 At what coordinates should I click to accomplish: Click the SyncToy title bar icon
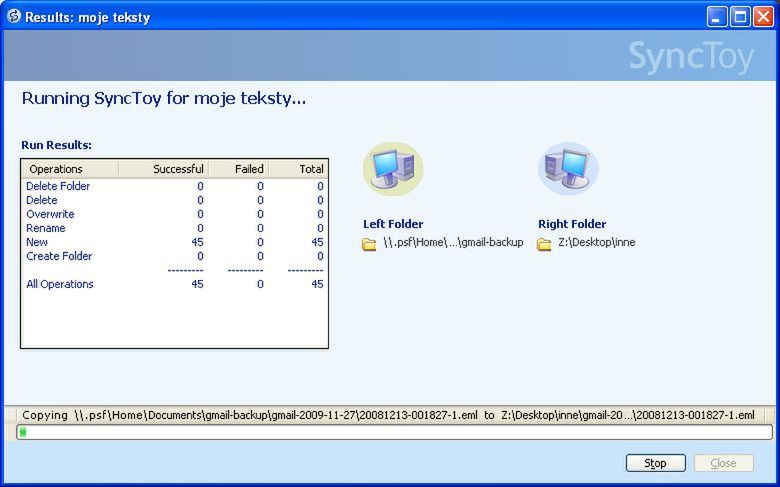(x=14, y=17)
